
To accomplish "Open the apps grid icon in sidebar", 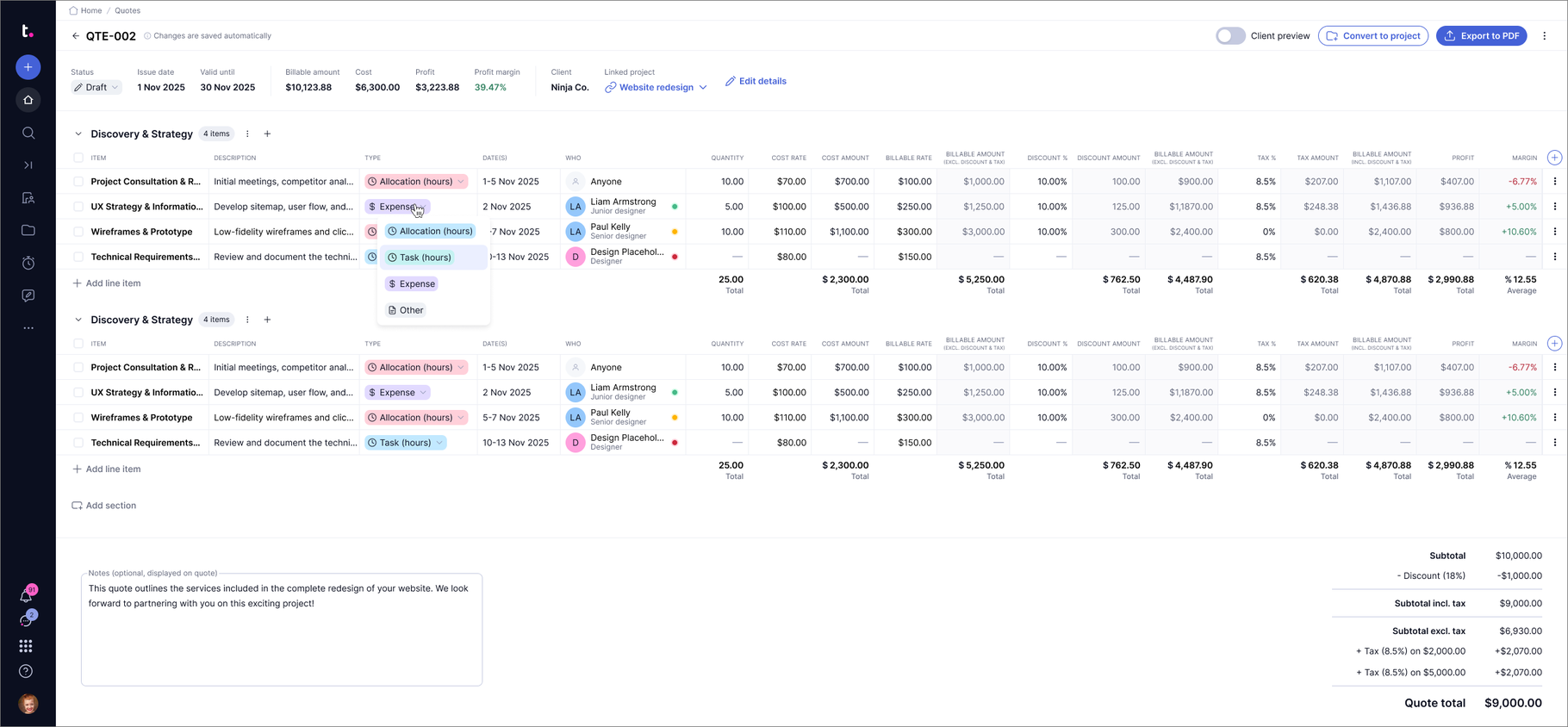I will coord(26,646).
